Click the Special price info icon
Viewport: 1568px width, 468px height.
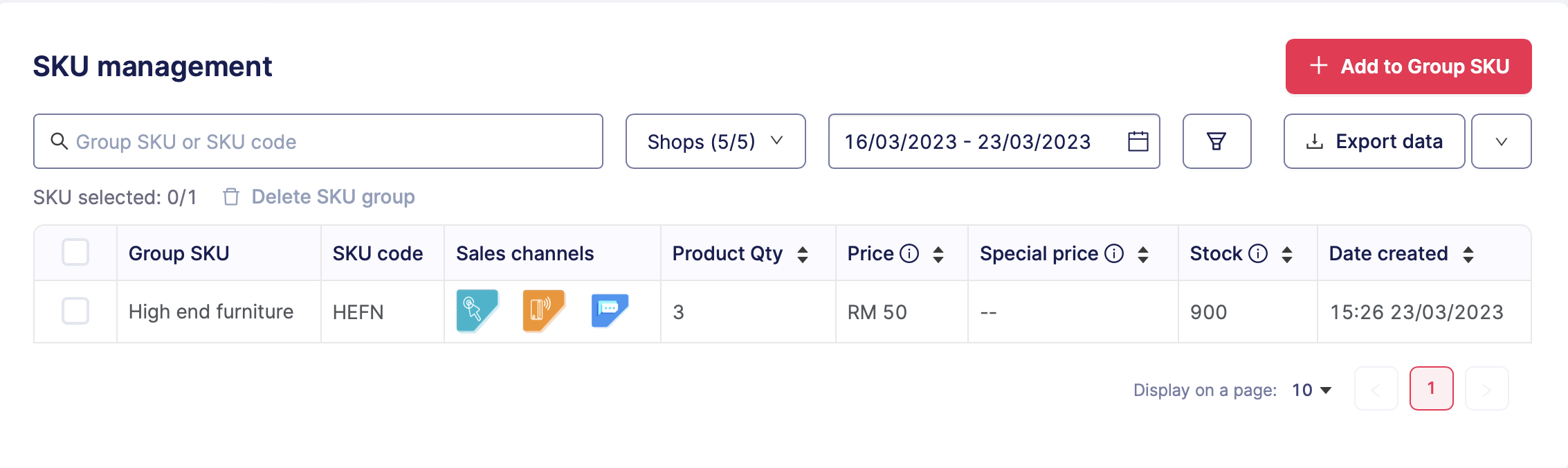pos(1114,253)
